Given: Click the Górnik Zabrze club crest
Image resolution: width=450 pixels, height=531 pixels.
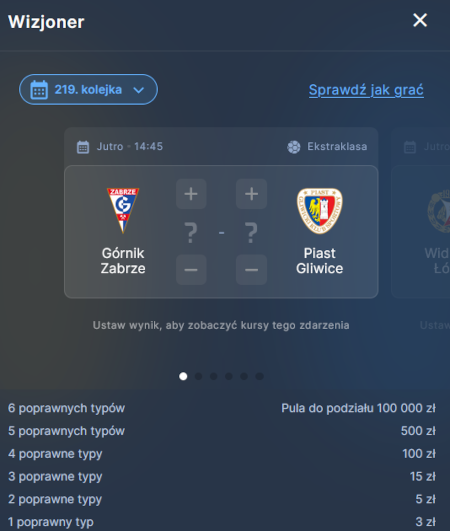Looking at the screenshot, I should (123, 210).
